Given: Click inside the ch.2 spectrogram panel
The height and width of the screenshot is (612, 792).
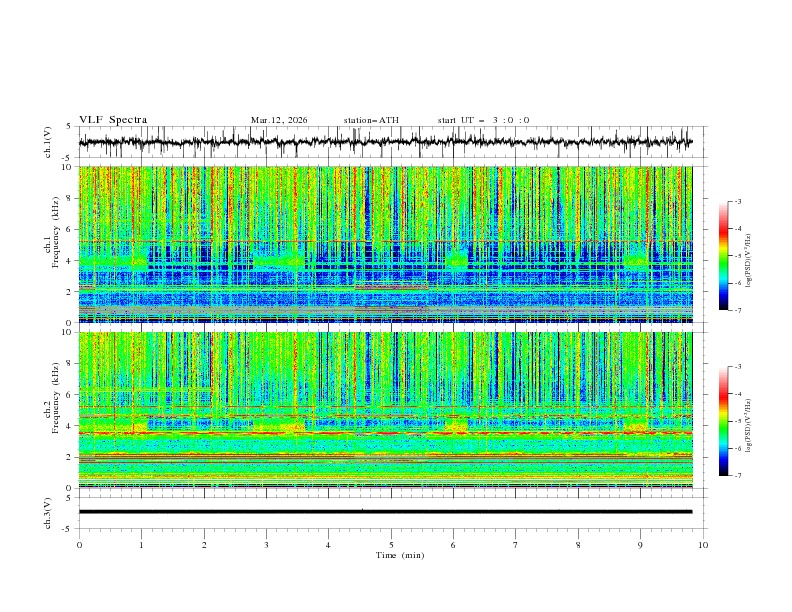Looking at the screenshot, I should 385,410.
